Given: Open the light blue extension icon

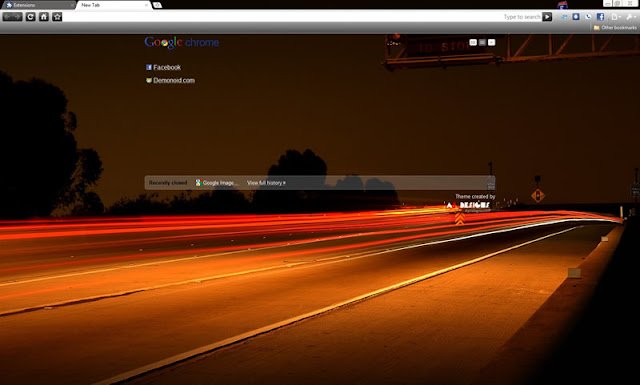Looking at the screenshot, I should click(x=564, y=17).
